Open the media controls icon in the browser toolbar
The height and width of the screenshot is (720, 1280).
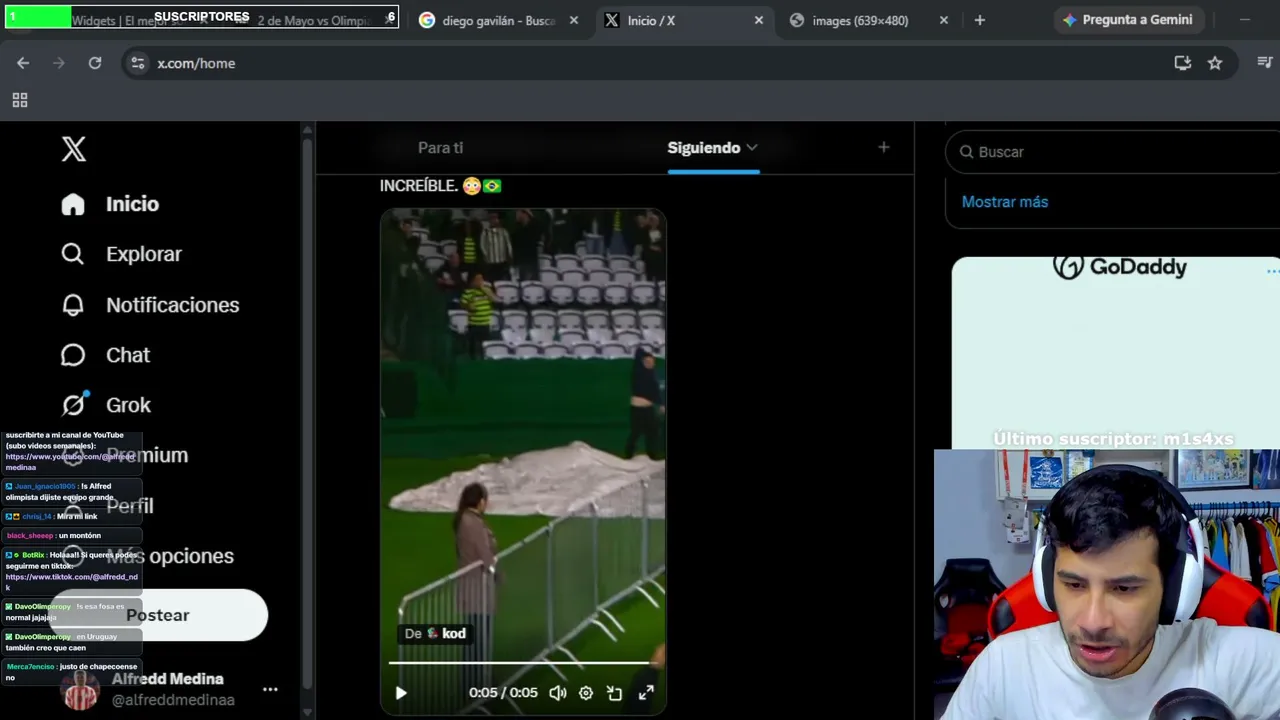point(1265,63)
